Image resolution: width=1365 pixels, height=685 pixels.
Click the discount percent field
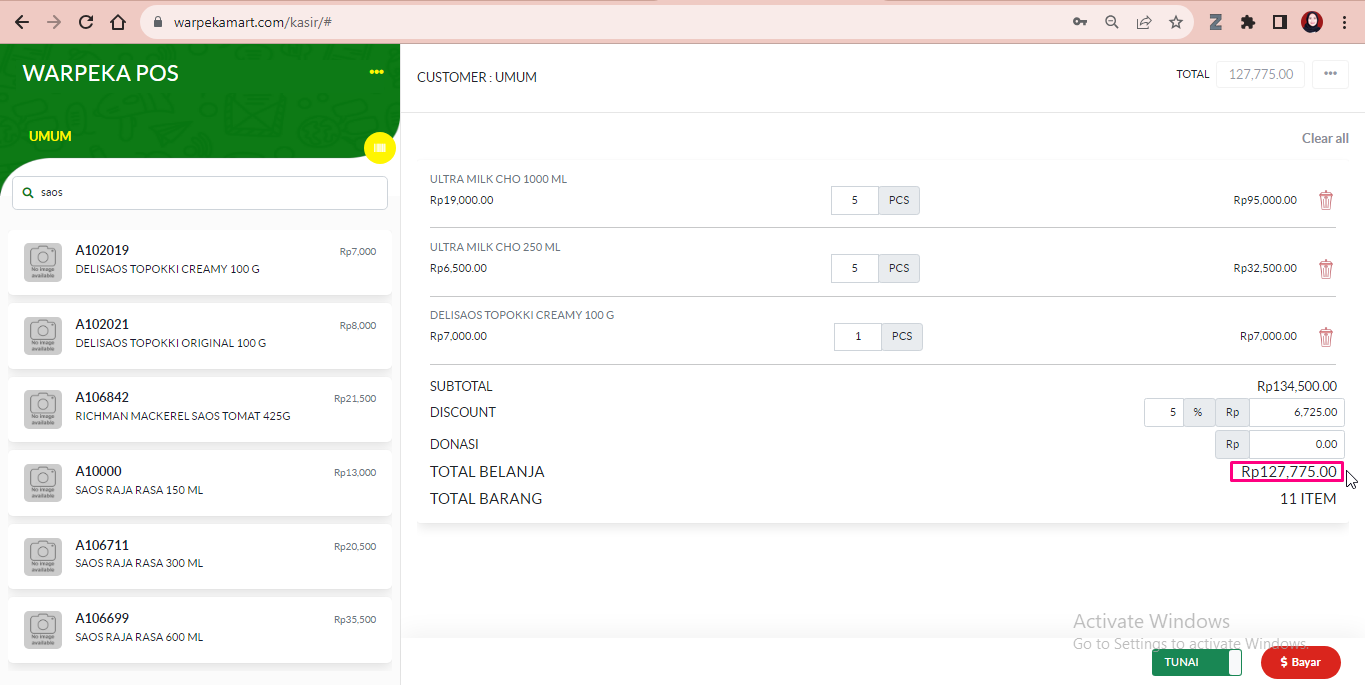[x=1164, y=412]
